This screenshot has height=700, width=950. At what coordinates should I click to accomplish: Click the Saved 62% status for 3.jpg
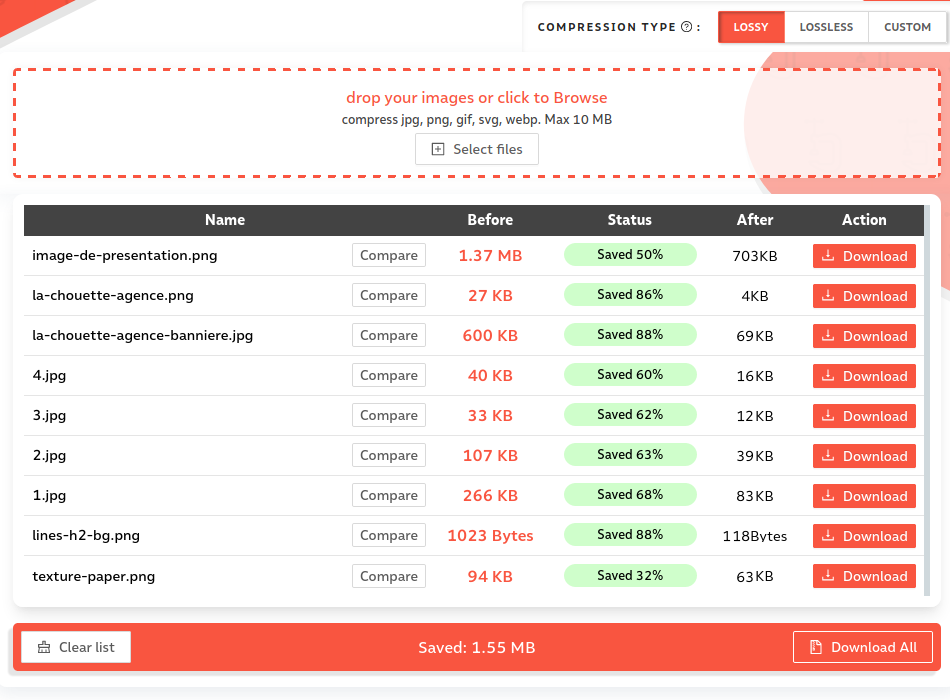point(630,415)
